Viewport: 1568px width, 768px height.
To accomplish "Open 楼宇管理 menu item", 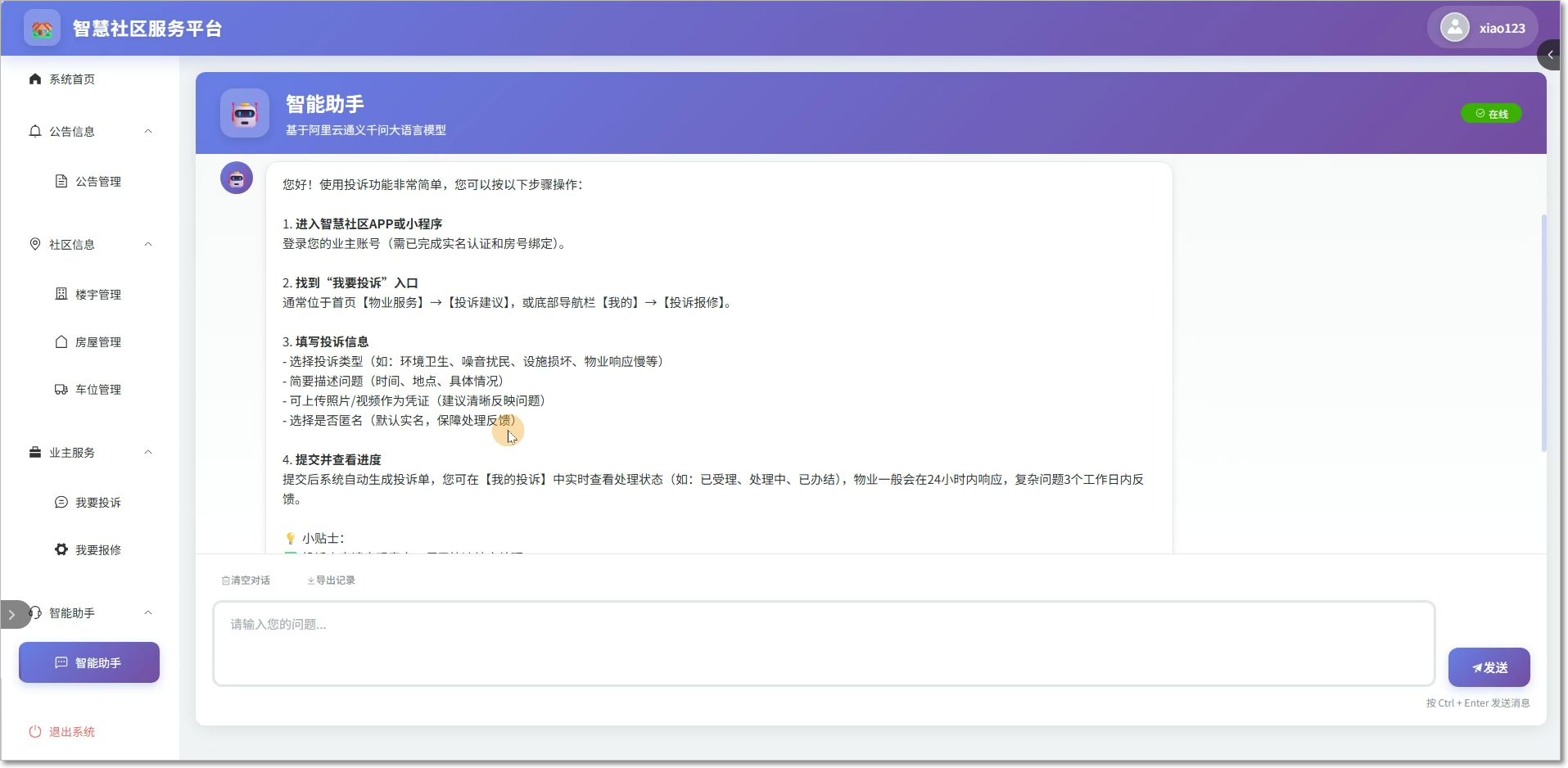I will pyautogui.click(x=90, y=294).
